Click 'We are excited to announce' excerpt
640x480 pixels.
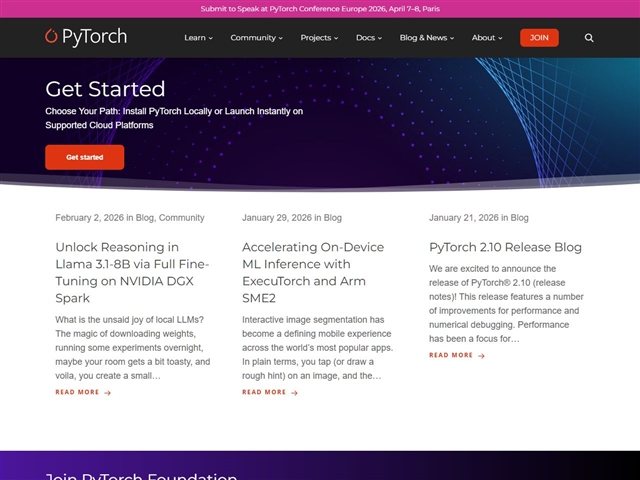(x=506, y=304)
